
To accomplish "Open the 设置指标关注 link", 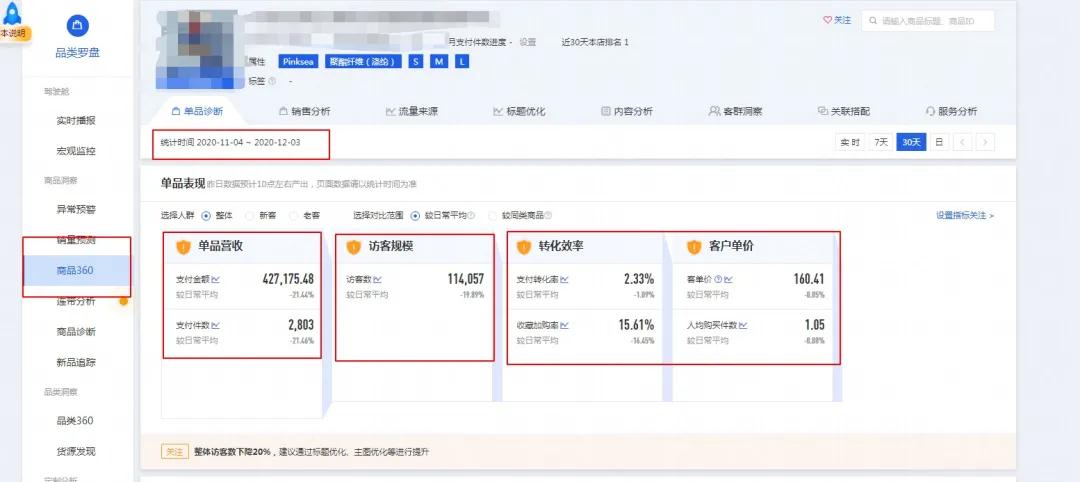I will (965, 216).
